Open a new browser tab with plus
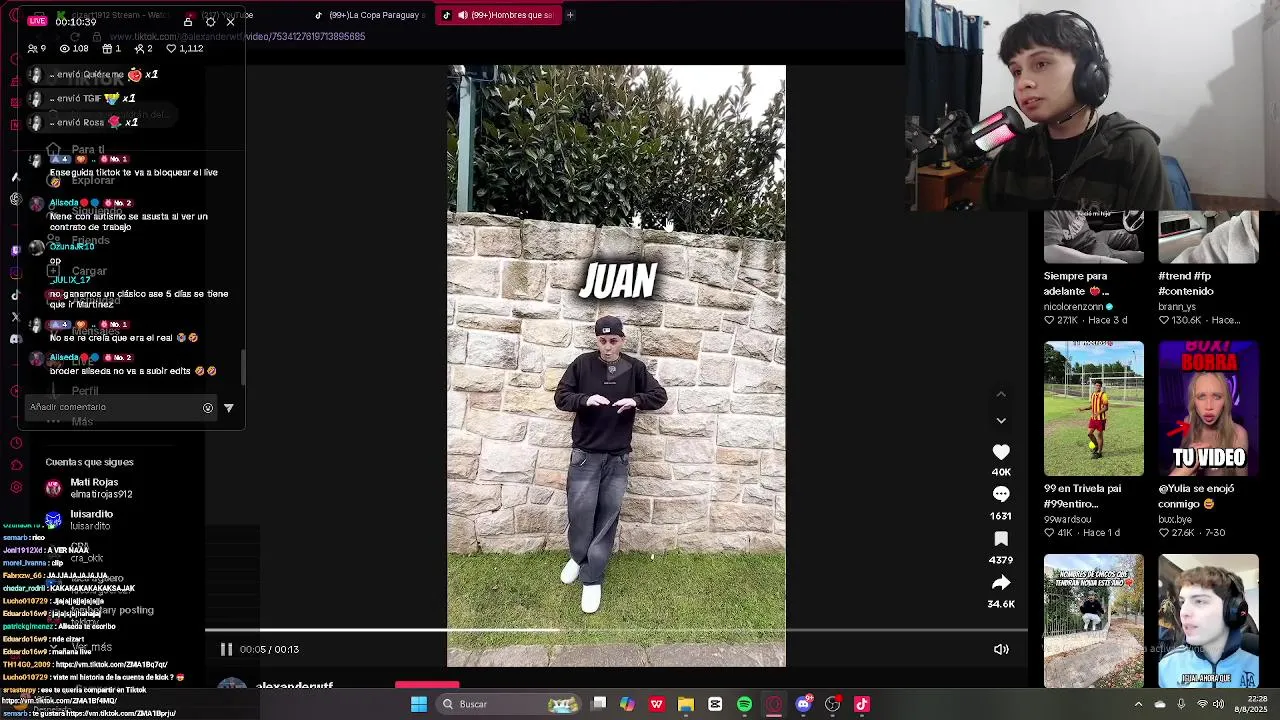Image resolution: width=1280 pixels, height=720 pixels. coord(570,15)
